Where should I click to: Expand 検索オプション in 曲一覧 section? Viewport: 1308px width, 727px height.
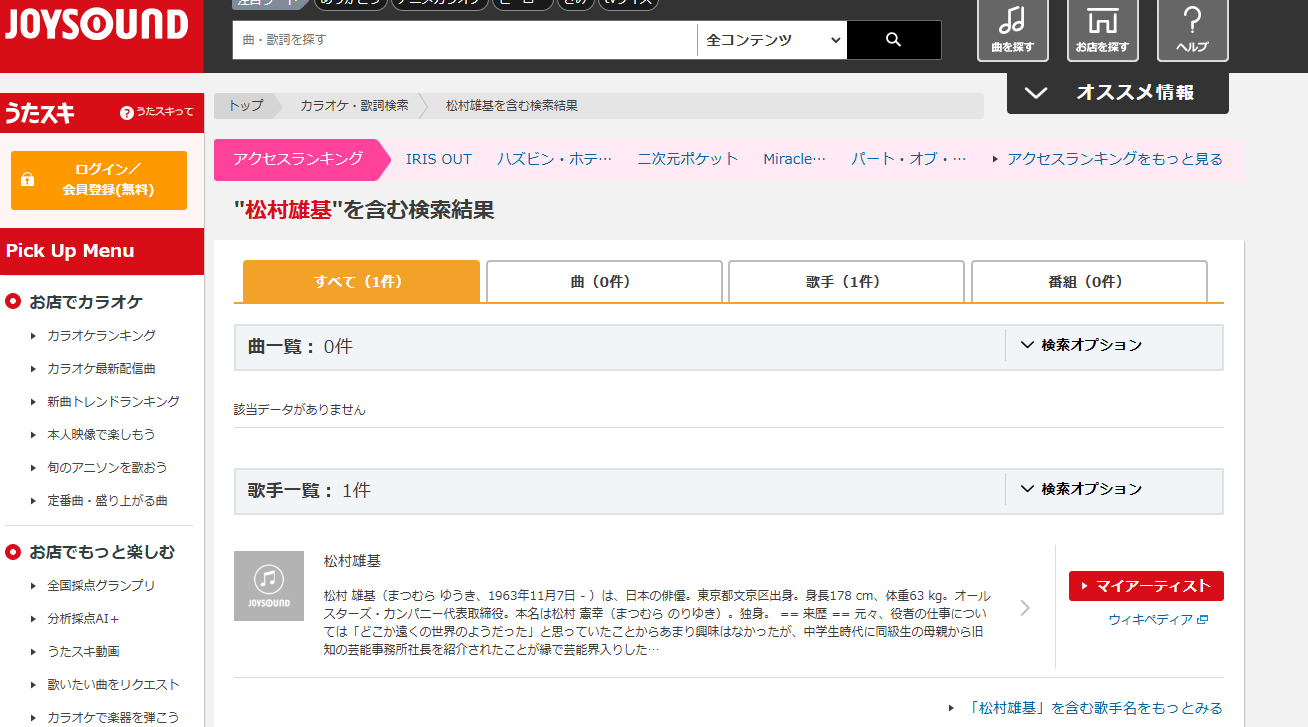(x=1081, y=345)
